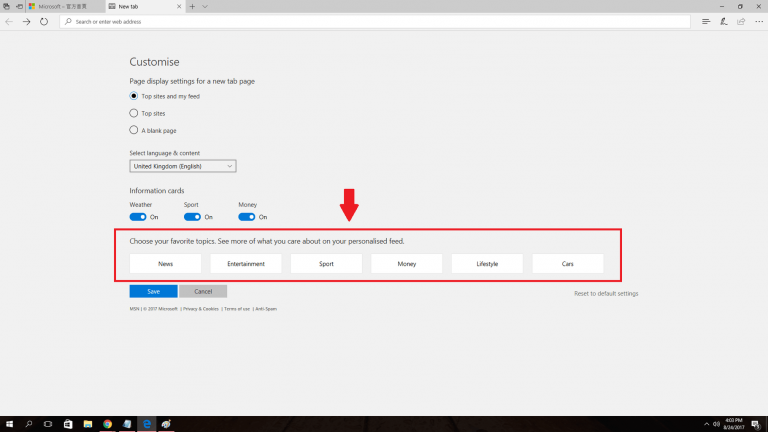Turn off the Weather information card

tap(138, 217)
